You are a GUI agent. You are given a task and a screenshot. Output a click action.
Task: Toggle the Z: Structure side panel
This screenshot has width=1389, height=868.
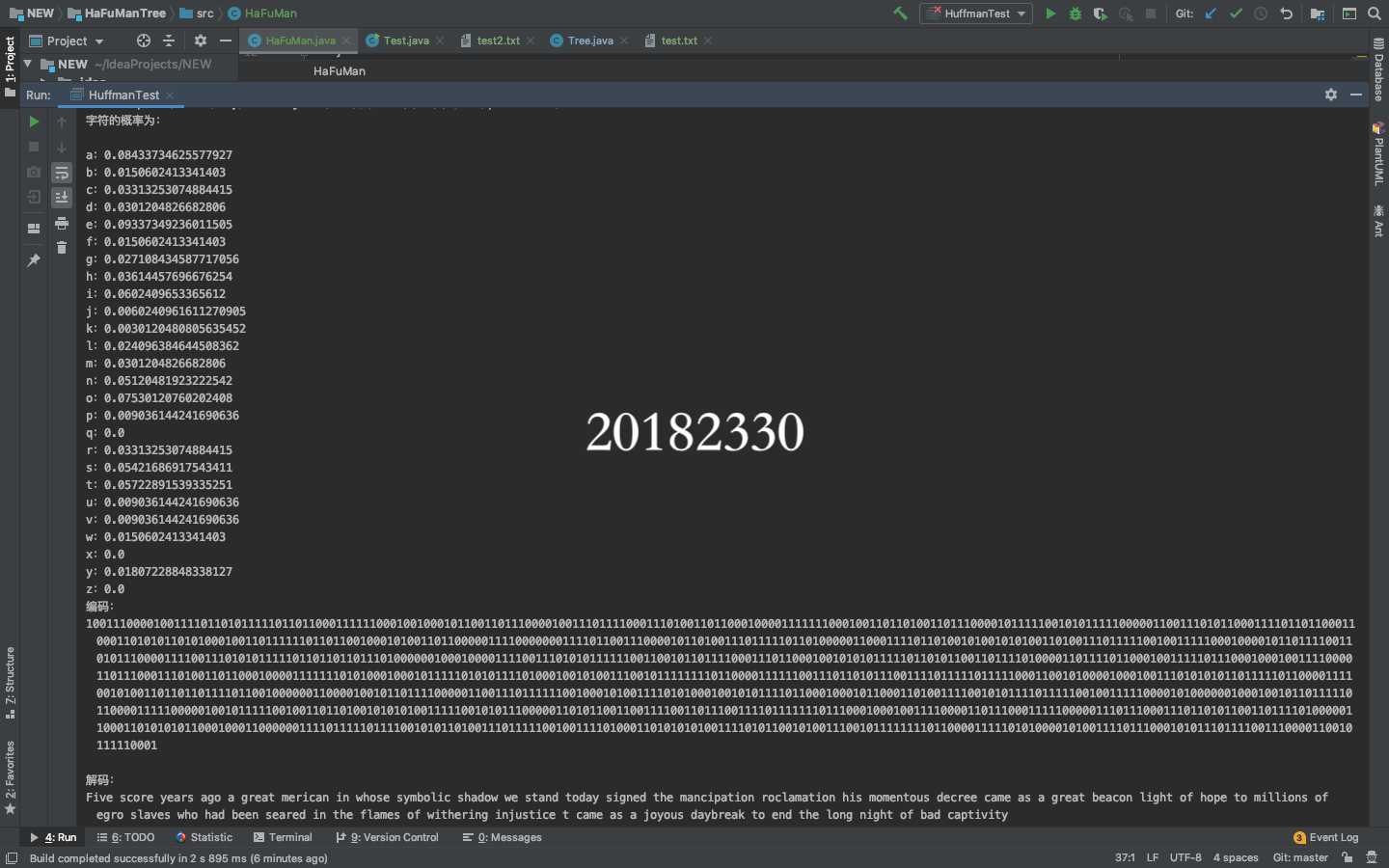[10, 683]
